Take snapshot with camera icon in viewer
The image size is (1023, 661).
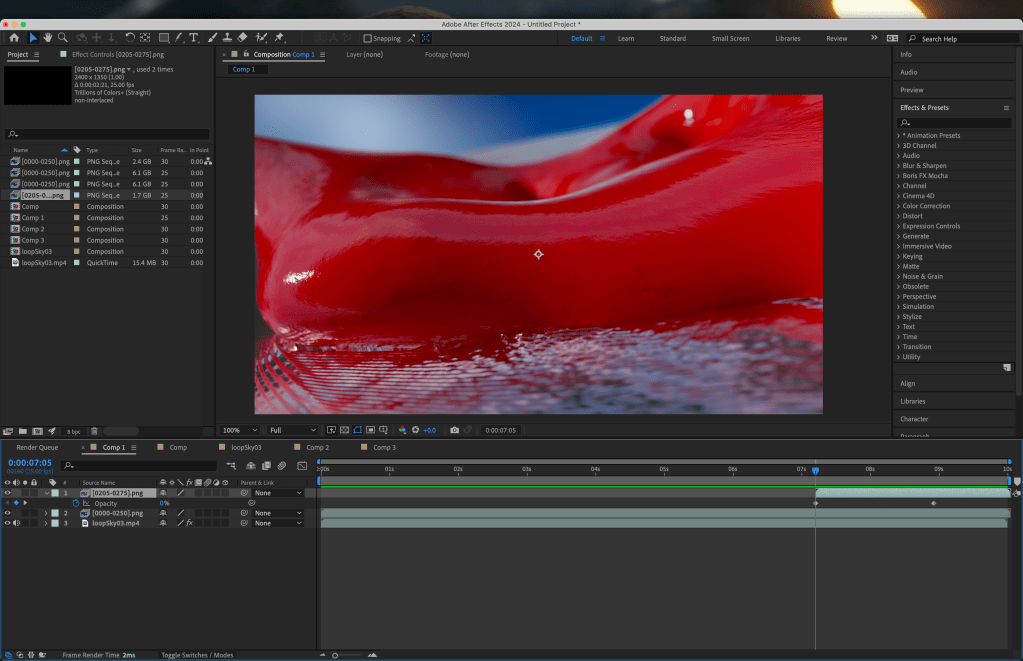click(454, 430)
